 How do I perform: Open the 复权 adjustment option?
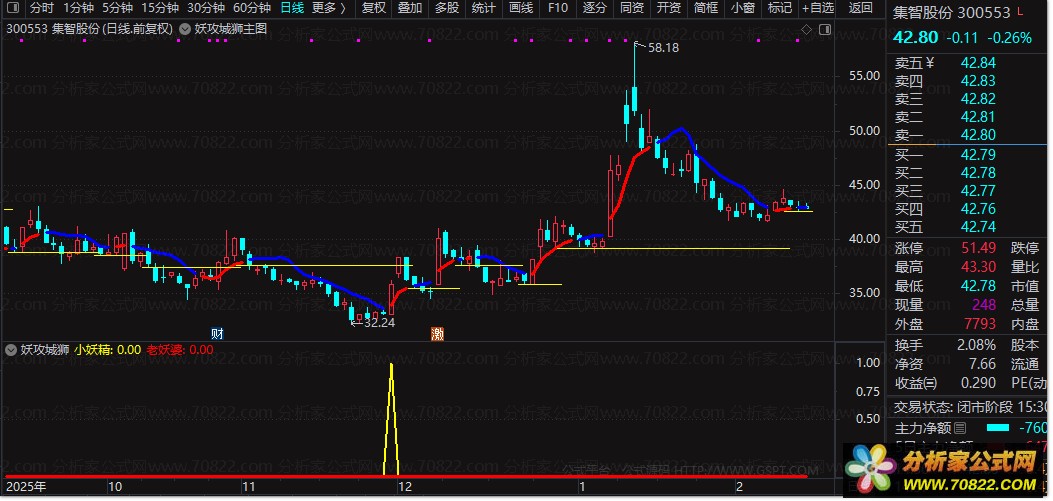[x=373, y=8]
